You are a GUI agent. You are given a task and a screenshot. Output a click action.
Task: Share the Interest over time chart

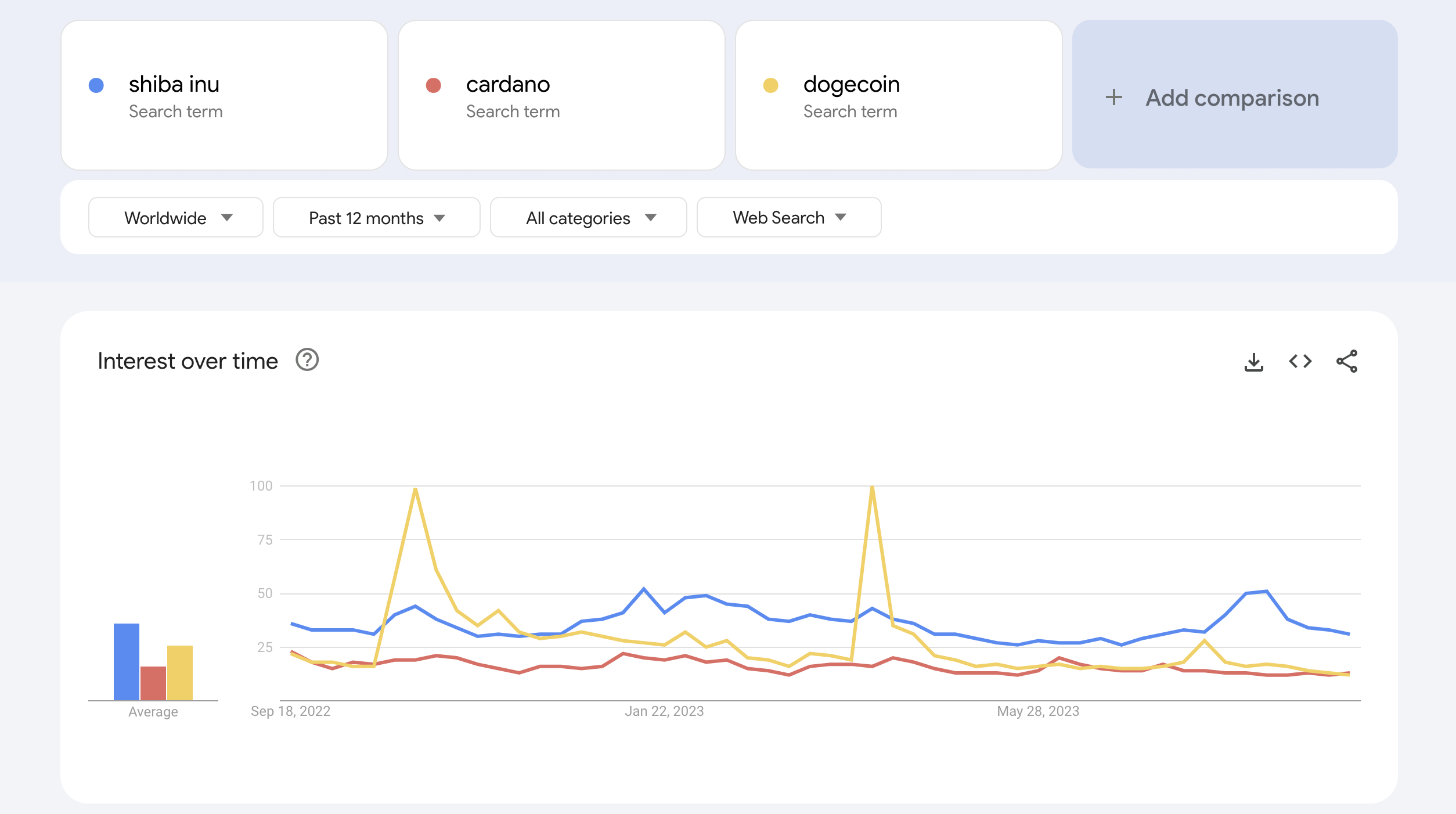pos(1347,361)
